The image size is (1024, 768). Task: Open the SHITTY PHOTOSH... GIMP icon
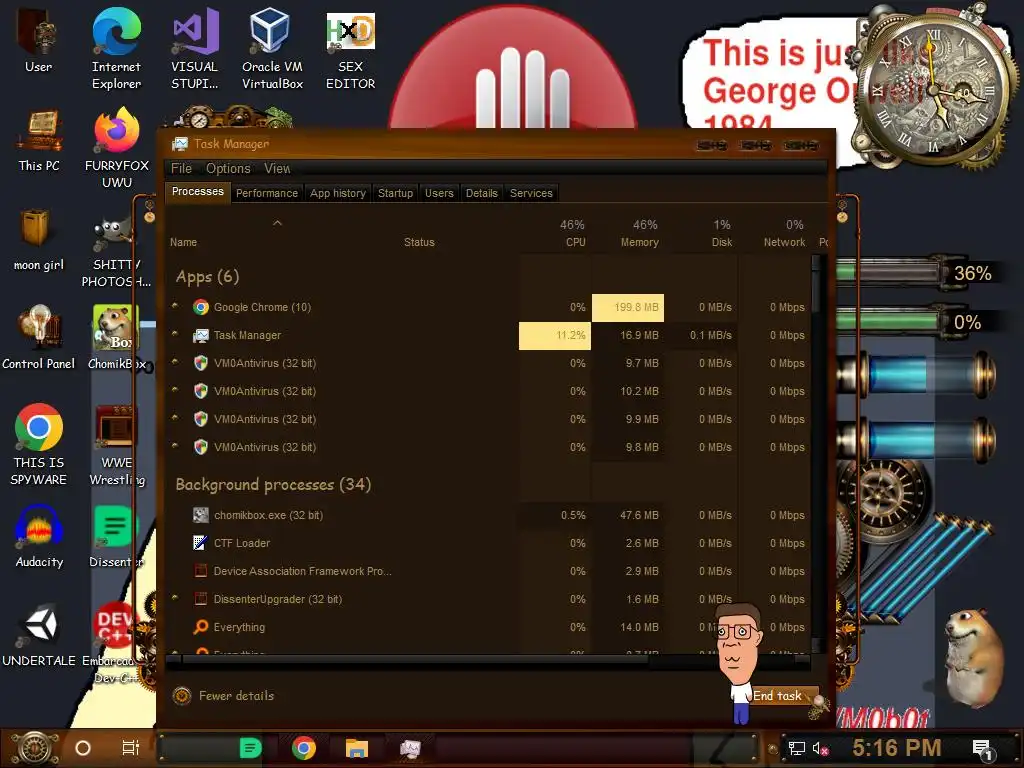click(116, 252)
